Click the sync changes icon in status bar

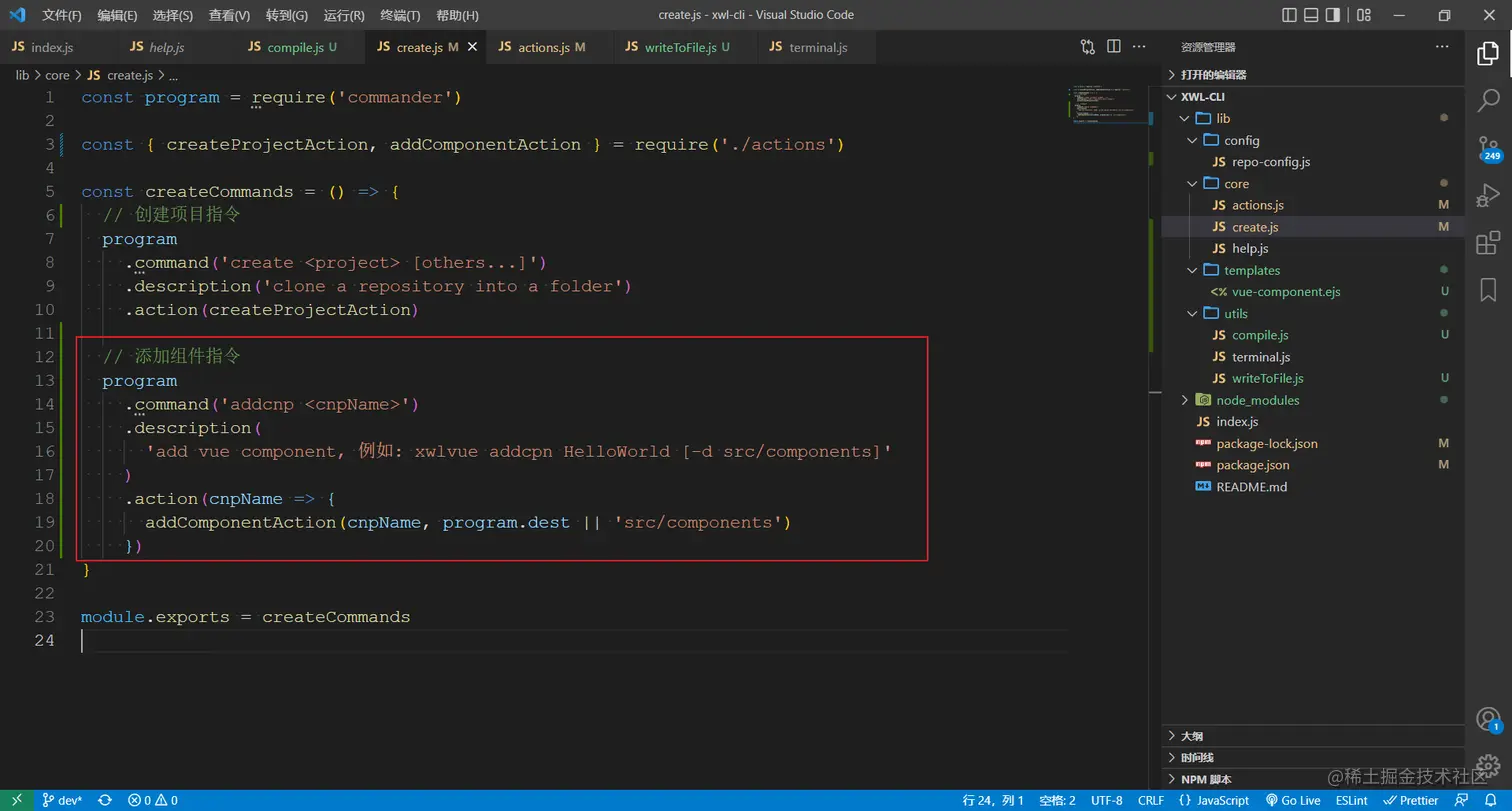click(x=104, y=800)
